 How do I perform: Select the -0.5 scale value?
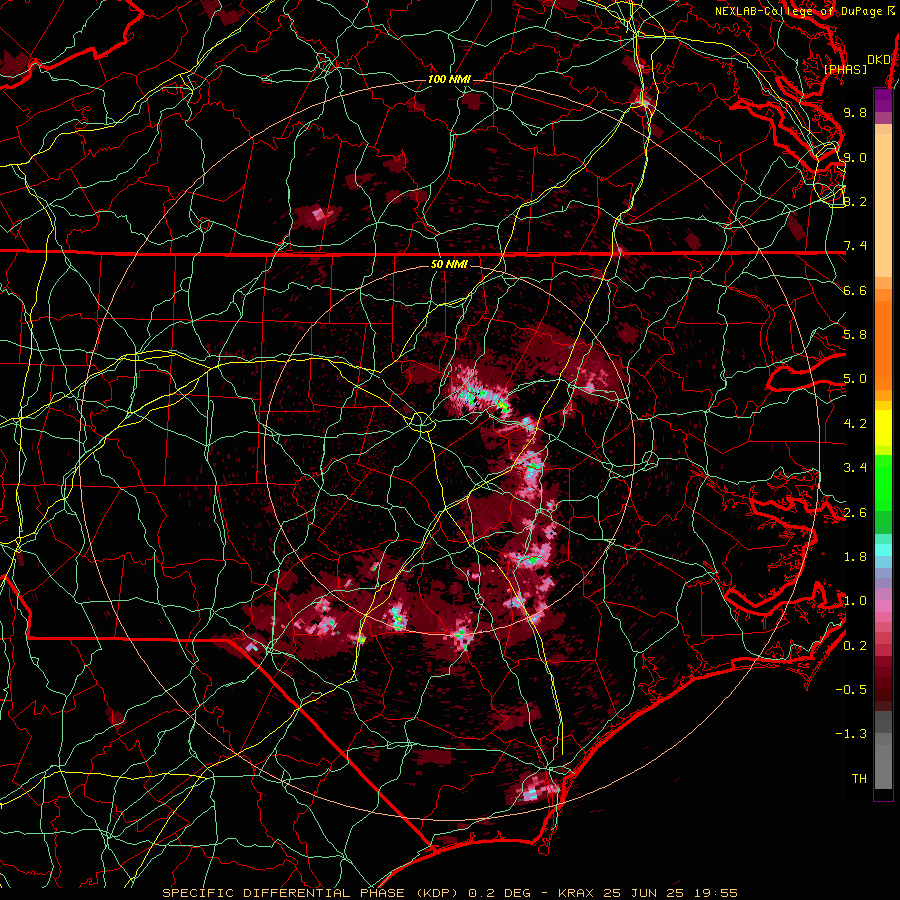pos(851,690)
